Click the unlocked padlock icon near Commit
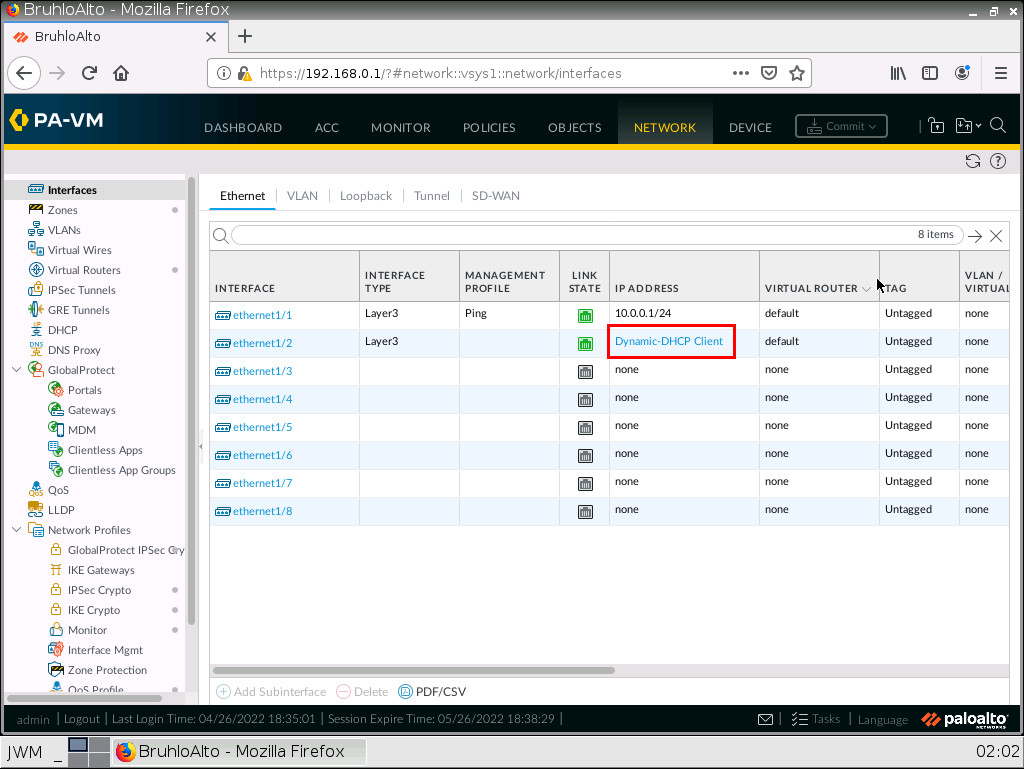Screen dimensions: 1024x769 (936, 126)
